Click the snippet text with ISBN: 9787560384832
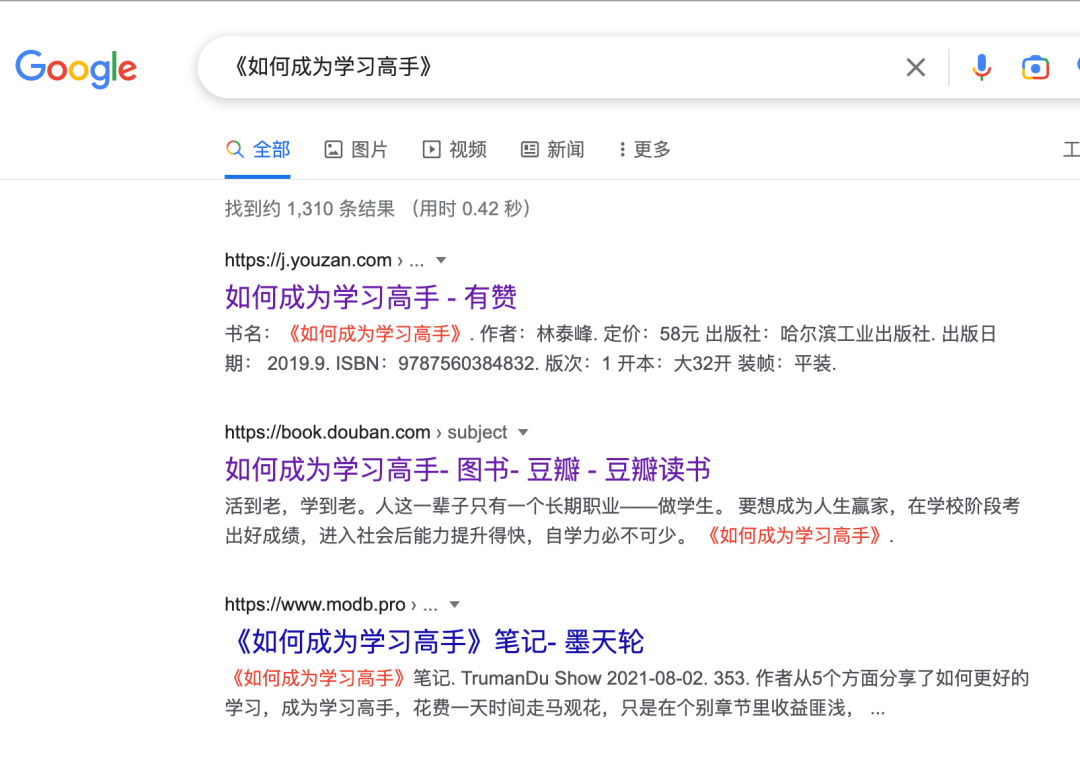The height and width of the screenshot is (760, 1080). [x=610, y=349]
